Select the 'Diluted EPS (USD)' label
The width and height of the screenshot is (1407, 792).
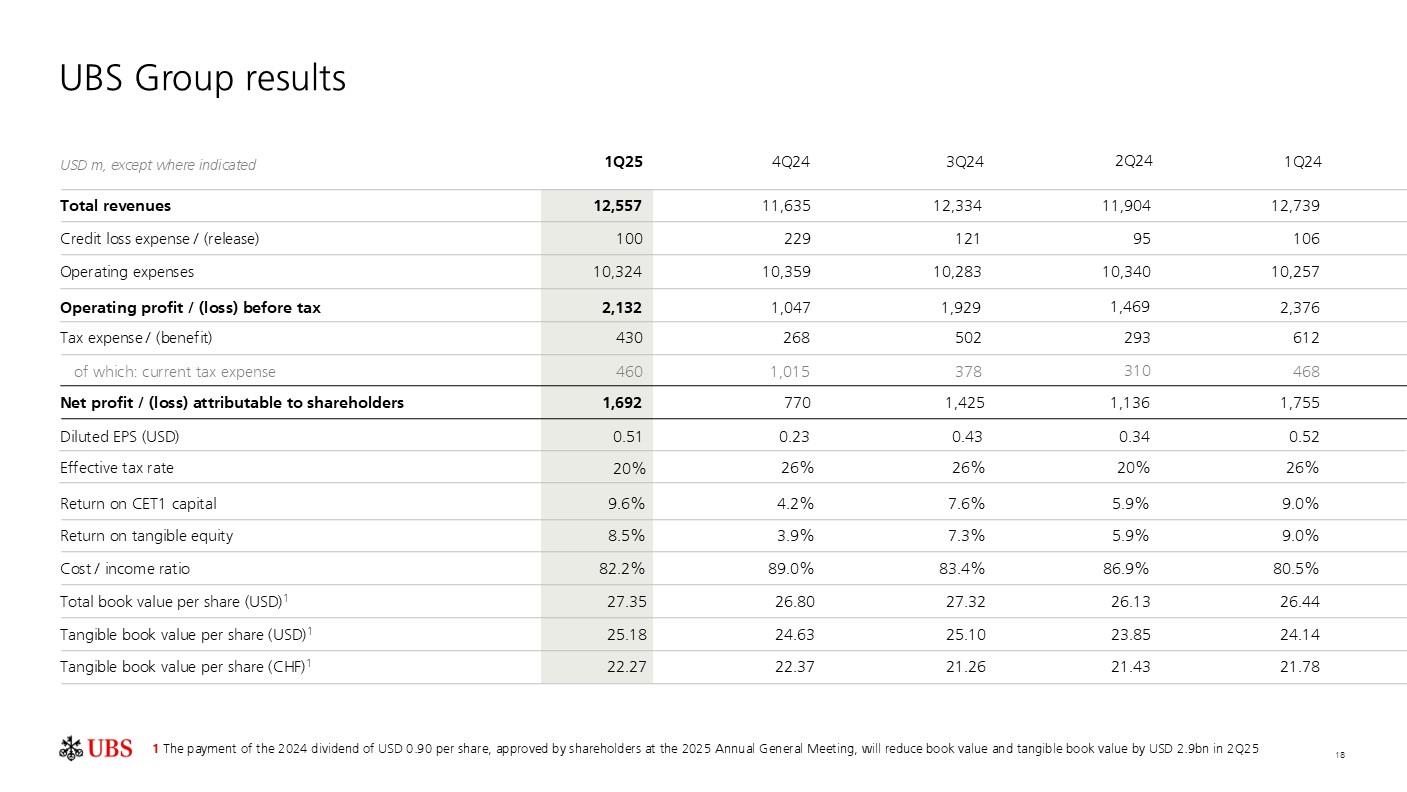[120, 437]
